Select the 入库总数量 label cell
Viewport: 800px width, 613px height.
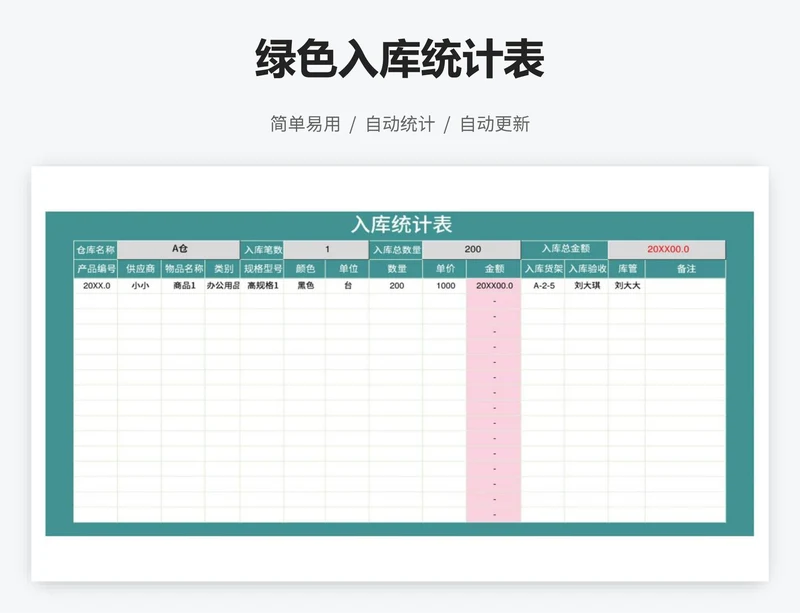point(396,250)
